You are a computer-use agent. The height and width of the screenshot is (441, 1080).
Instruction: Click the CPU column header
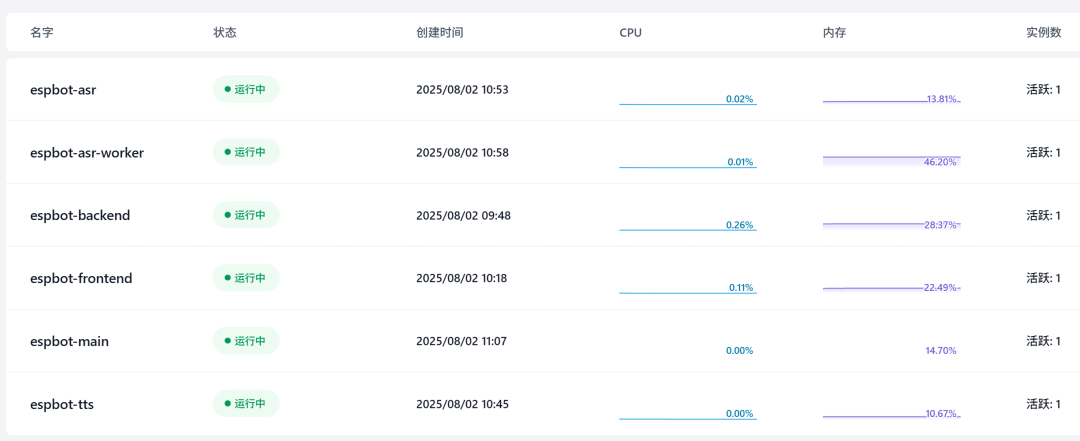coord(630,32)
